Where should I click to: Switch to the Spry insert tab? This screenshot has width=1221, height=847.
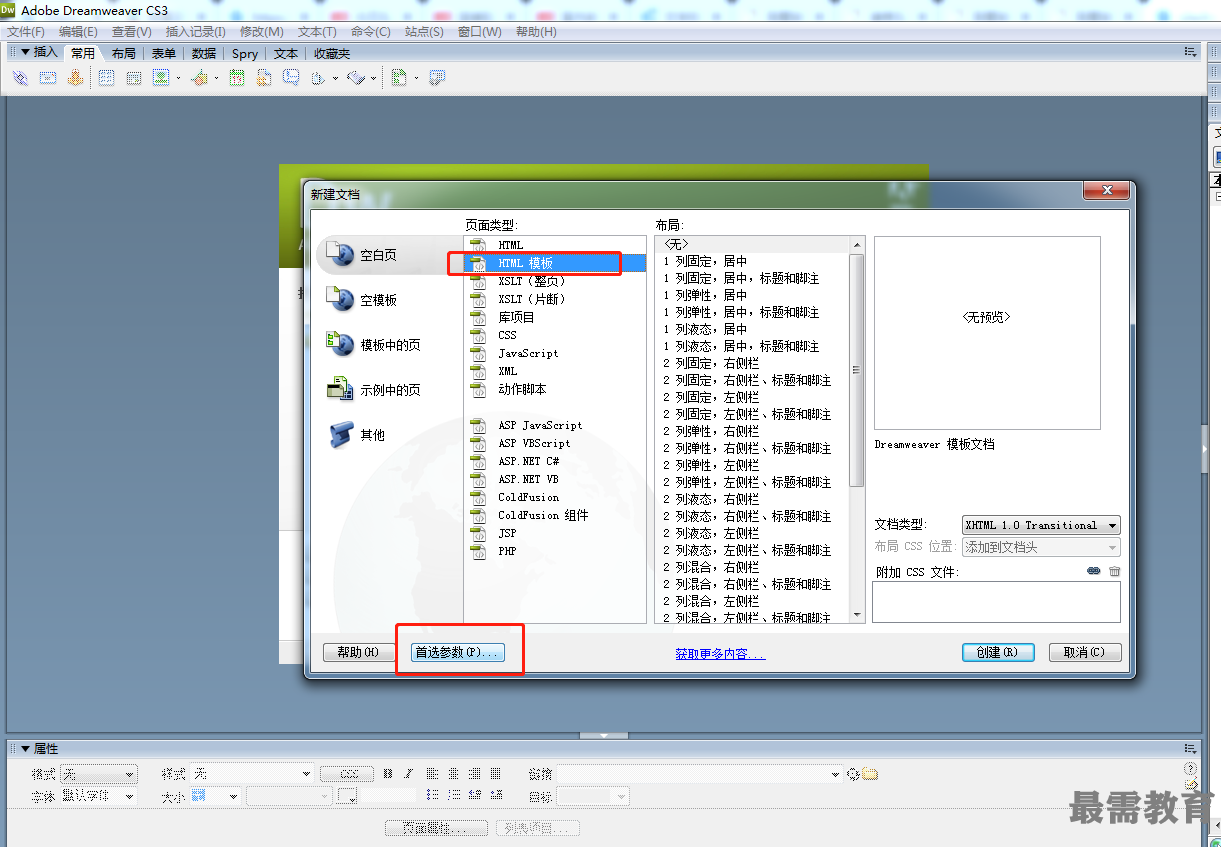tap(245, 53)
